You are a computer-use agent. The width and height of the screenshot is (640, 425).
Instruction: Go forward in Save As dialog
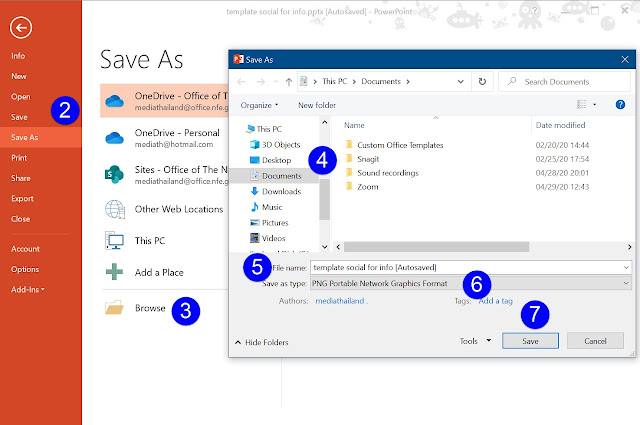click(260, 82)
